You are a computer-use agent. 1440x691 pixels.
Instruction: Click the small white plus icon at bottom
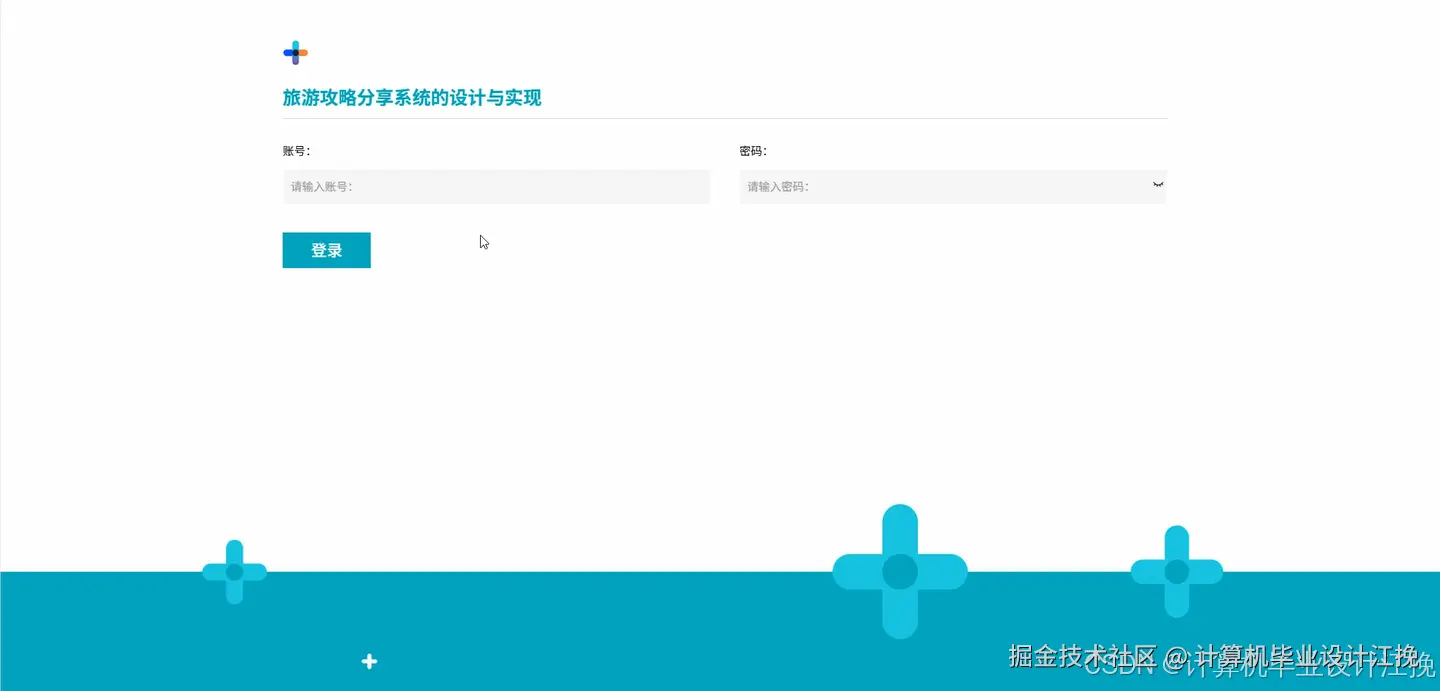click(x=369, y=661)
